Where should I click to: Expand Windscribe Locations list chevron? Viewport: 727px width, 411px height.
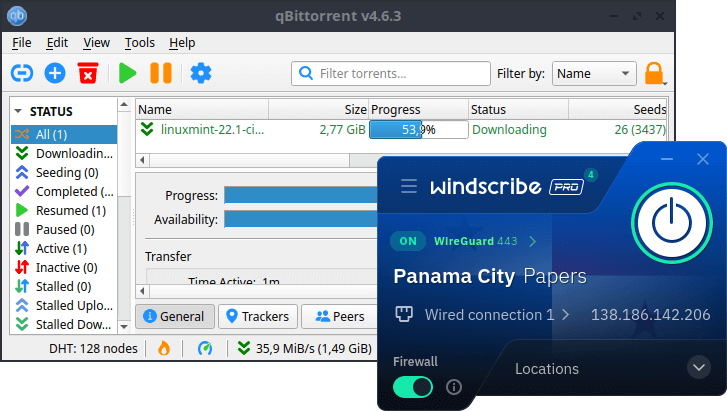point(699,368)
